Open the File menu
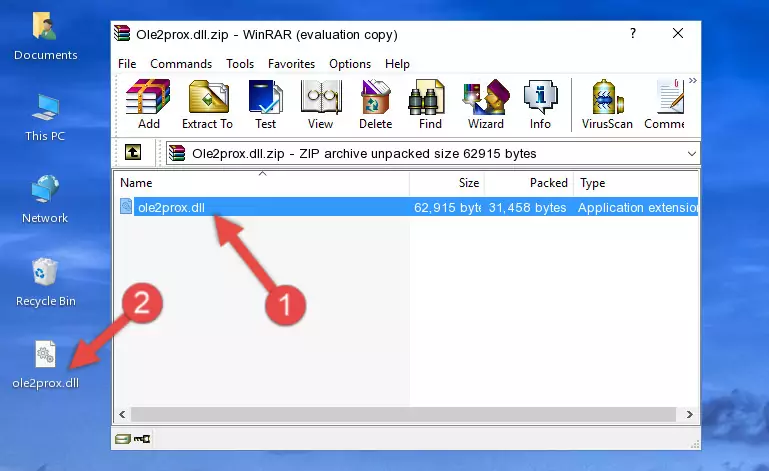 click(127, 64)
